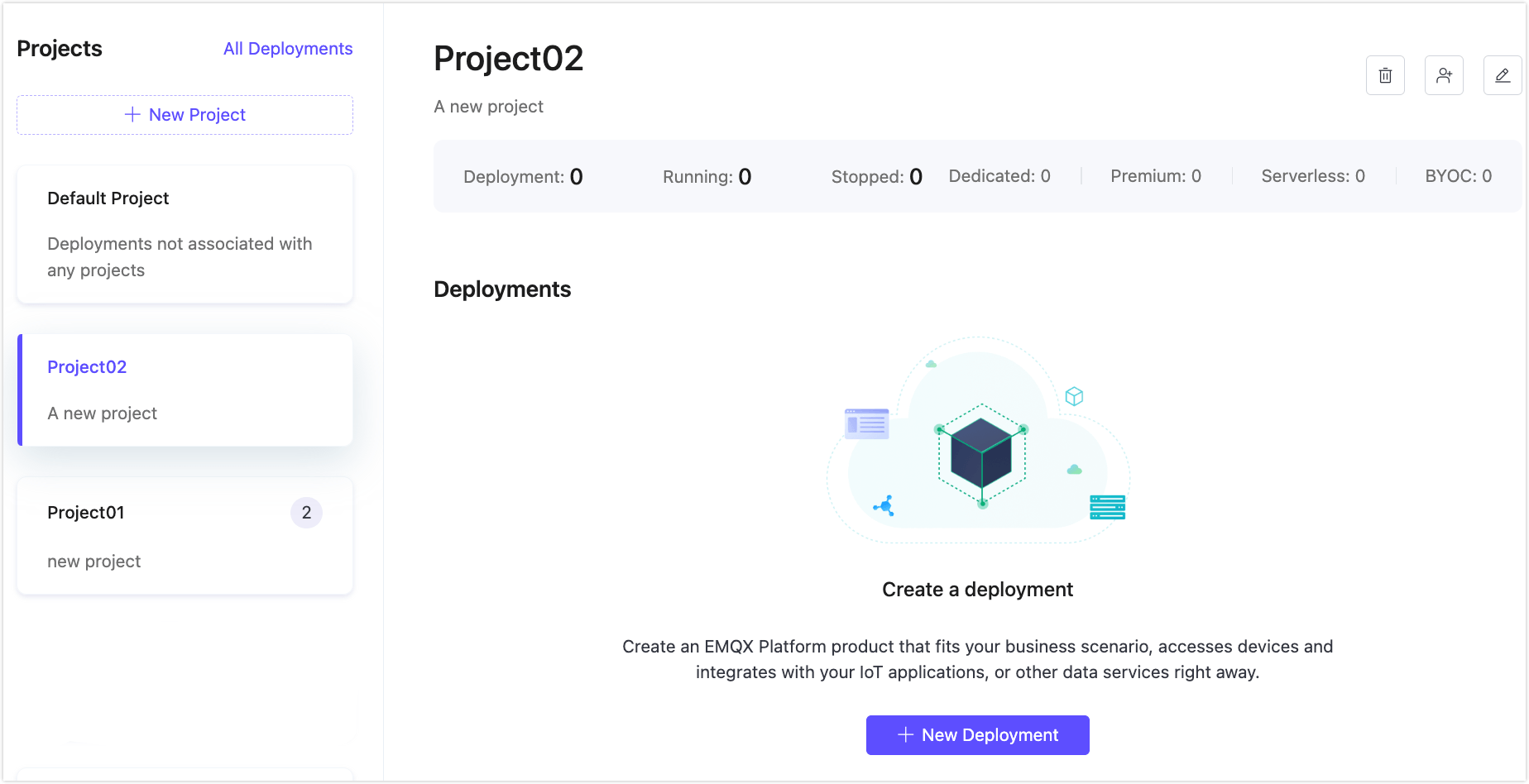Click the Deployments section heading
This screenshot has height=784, width=1529.
(502, 289)
